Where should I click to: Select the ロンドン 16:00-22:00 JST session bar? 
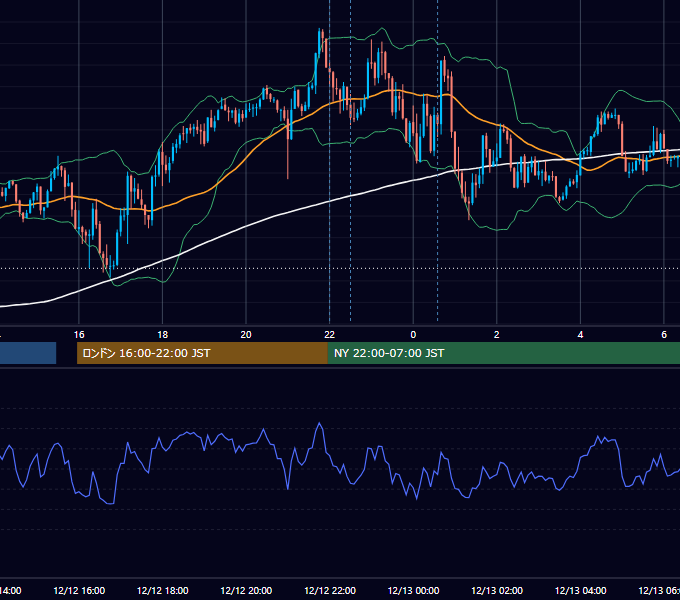click(x=202, y=353)
